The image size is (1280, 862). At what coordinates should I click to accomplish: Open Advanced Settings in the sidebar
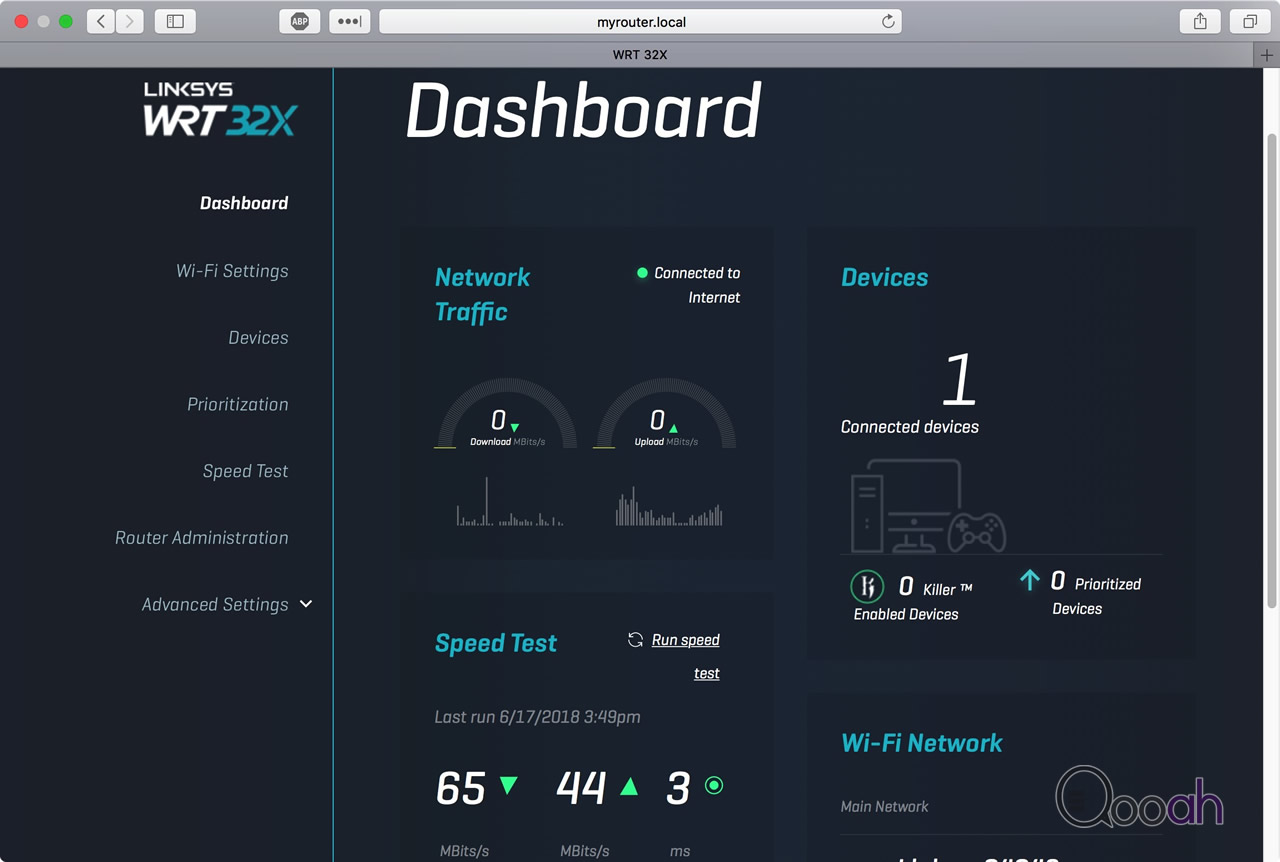pos(215,605)
